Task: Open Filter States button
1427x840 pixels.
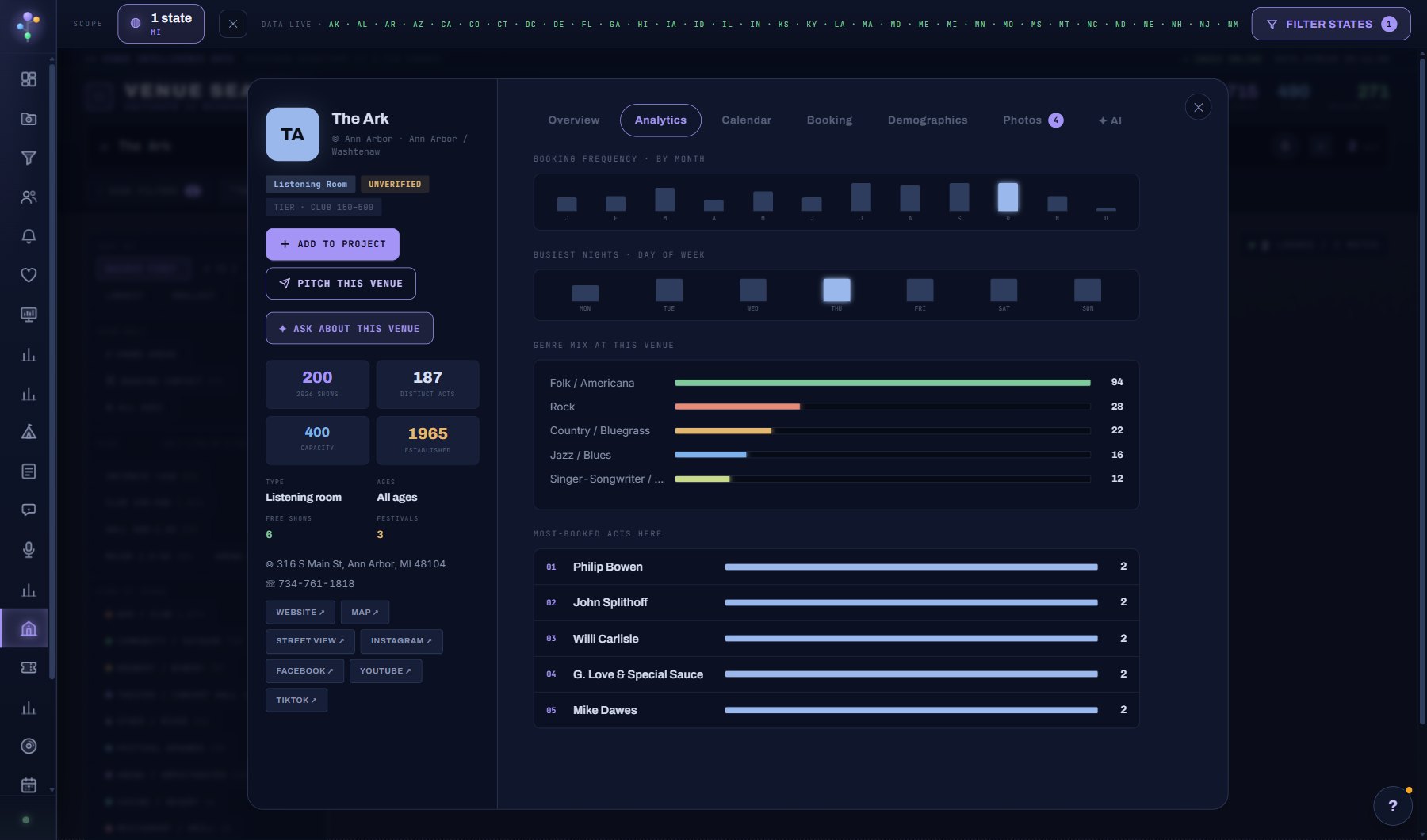Action: (1331, 24)
